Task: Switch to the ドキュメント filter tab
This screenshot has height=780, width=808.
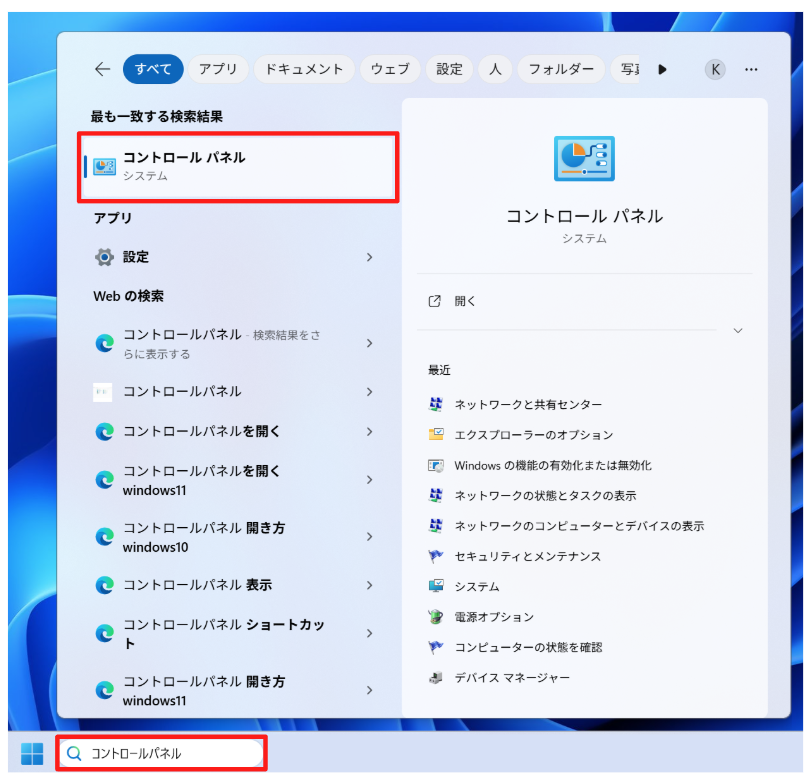Action: click(304, 69)
